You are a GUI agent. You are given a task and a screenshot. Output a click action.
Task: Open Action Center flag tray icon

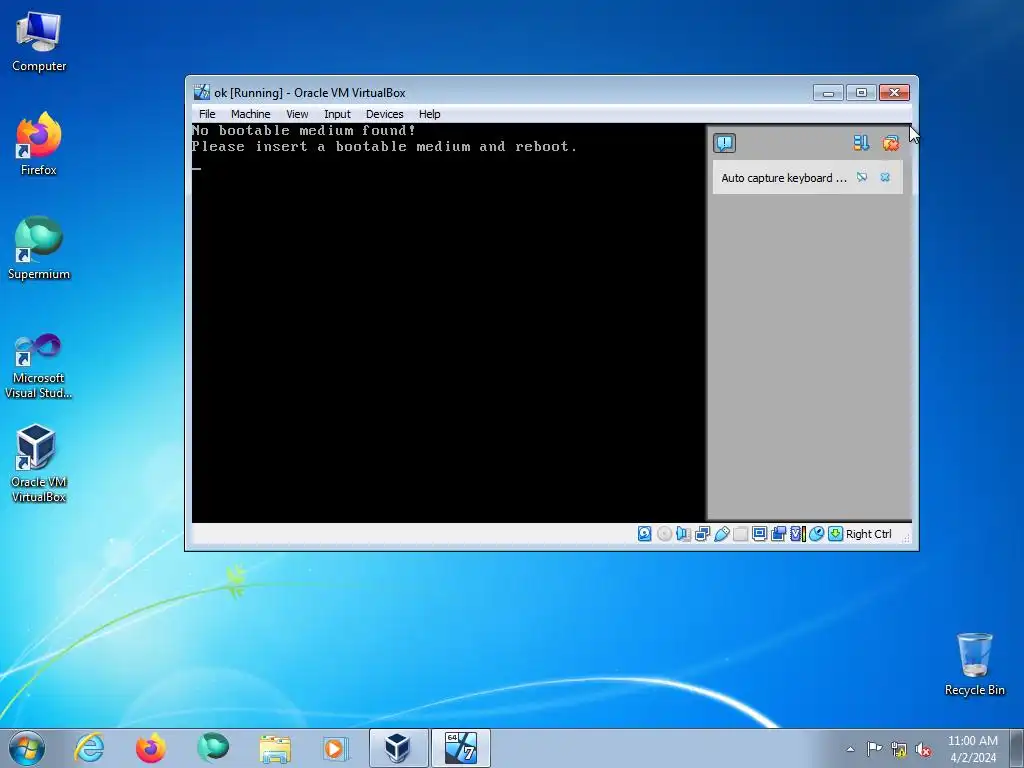click(x=874, y=748)
